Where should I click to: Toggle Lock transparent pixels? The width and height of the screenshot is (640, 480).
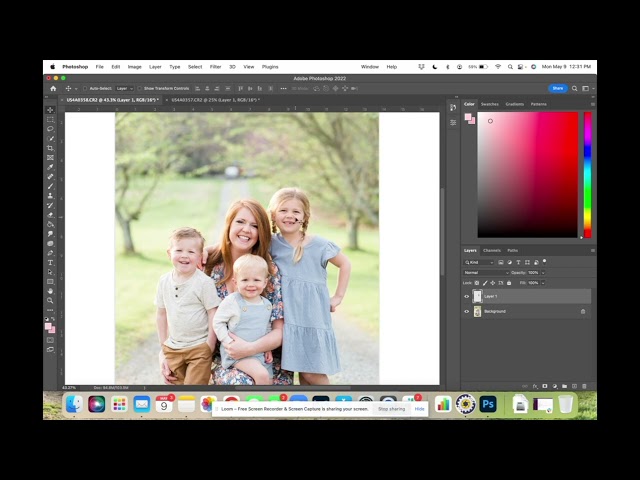[x=477, y=283]
